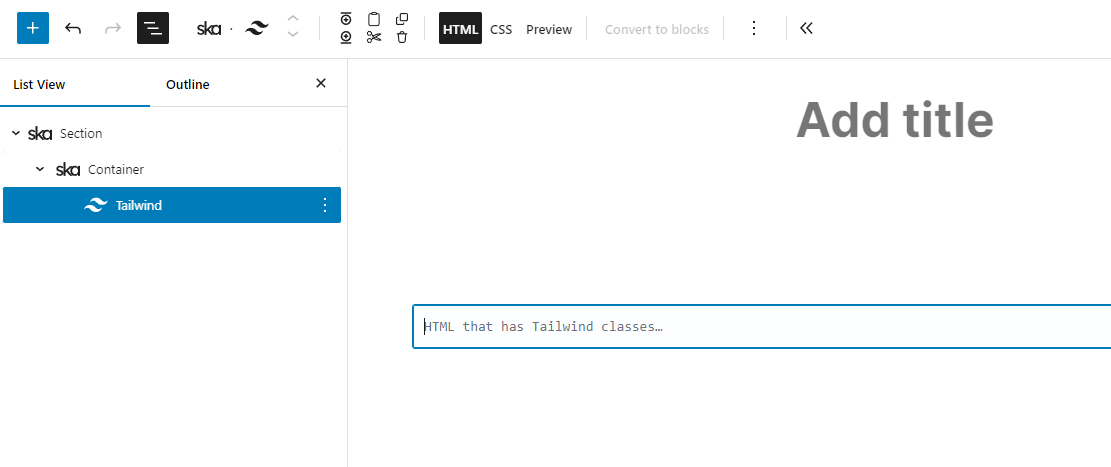1111x467 pixels.
Task: Delete the block with trash icon
Action: (402, 37)
